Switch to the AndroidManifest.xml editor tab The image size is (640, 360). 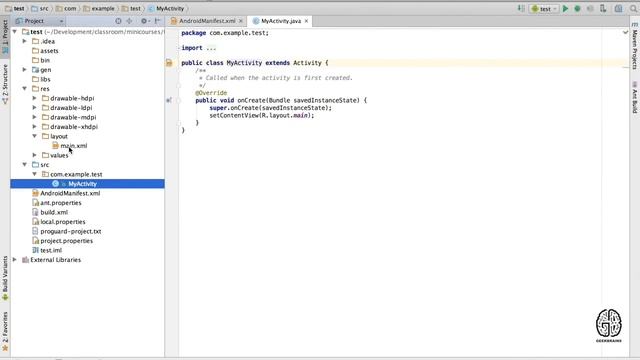pyautogui.click(x=207, y=21)
